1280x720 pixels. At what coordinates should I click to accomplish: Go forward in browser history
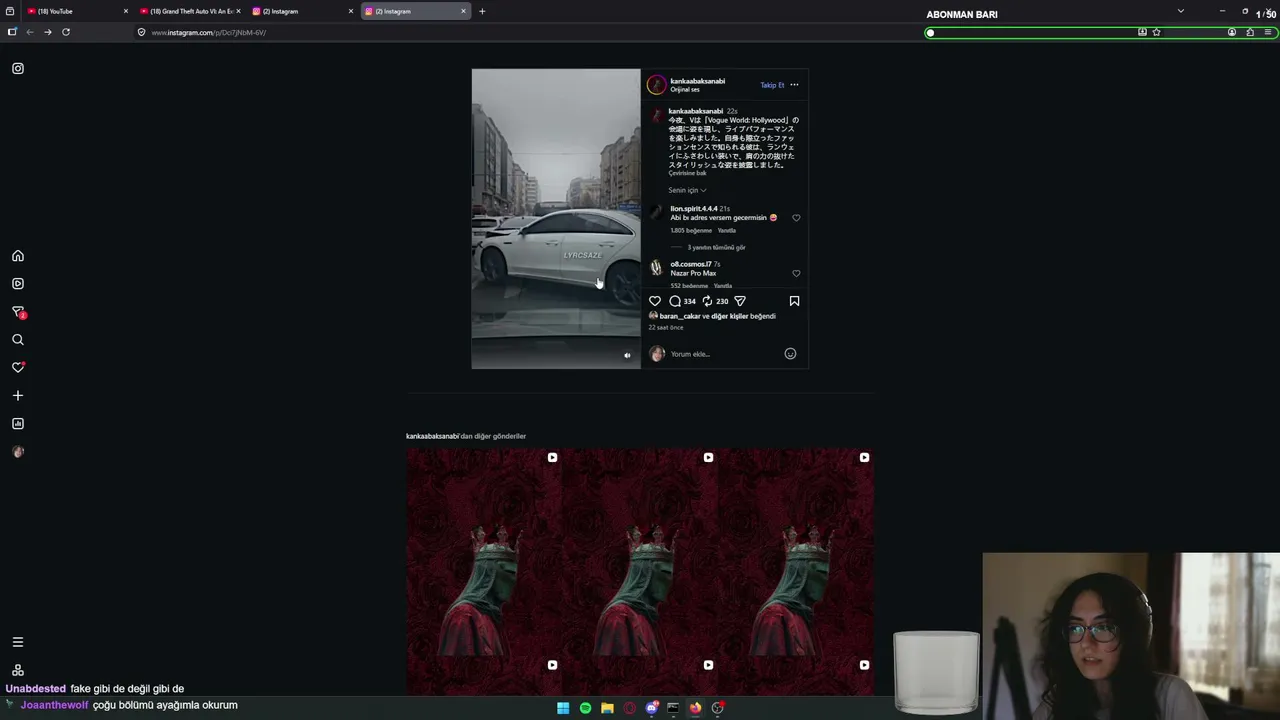click(47, 32)
